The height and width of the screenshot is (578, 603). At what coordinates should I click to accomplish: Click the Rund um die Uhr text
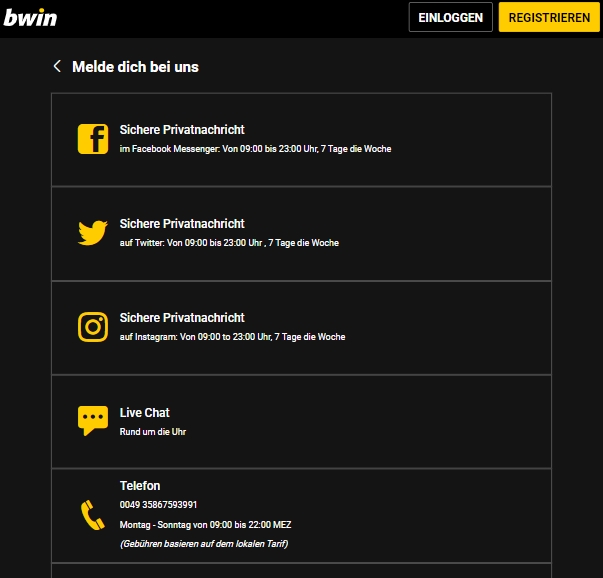[x=153, y=432]
